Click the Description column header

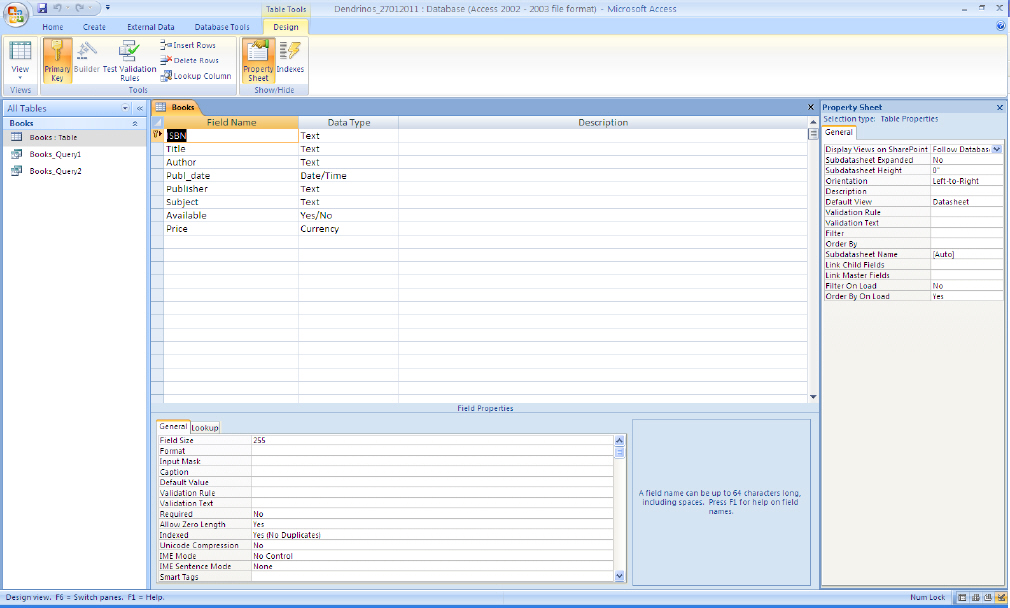coord(603,122)
